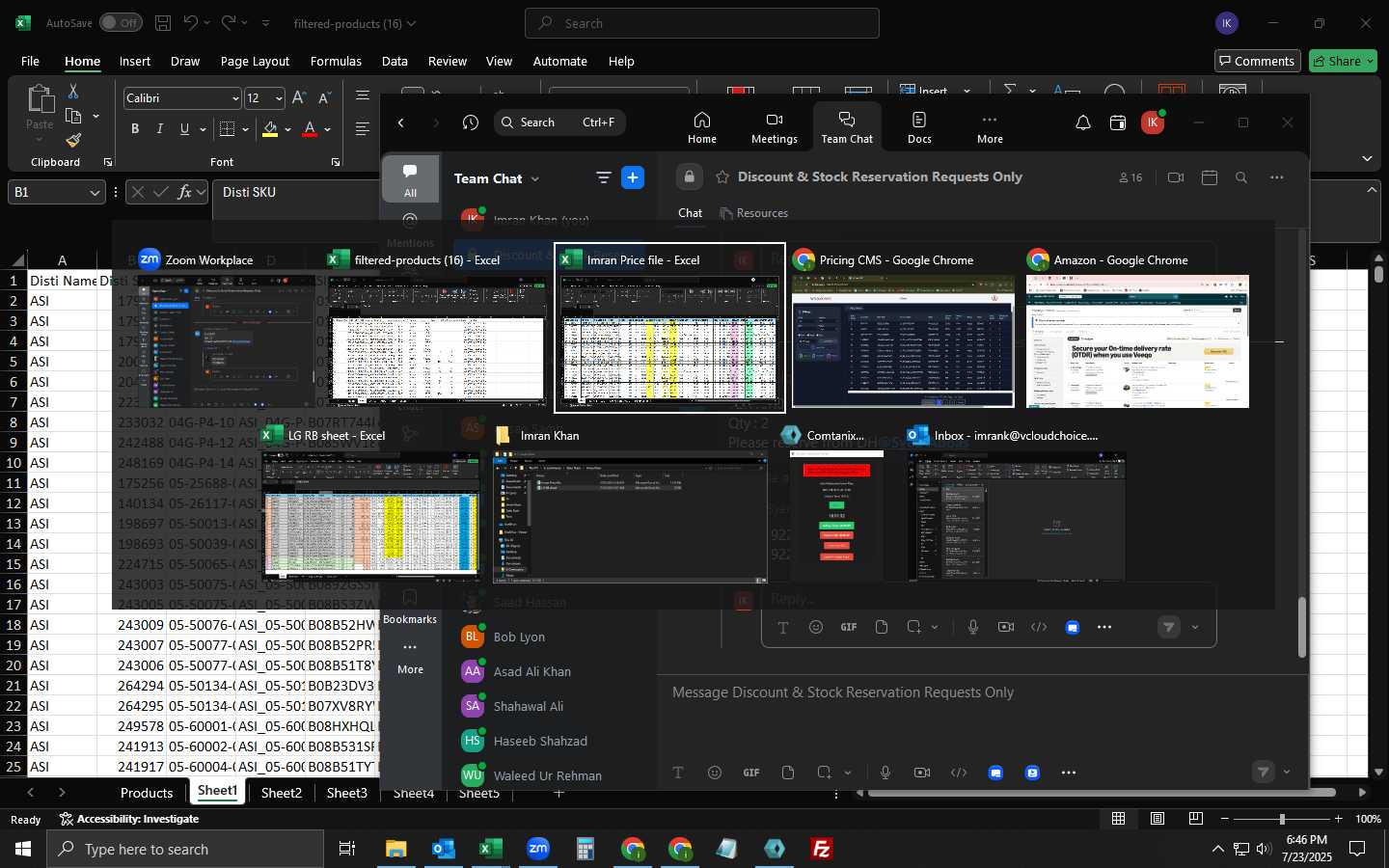The image size is (1389, 868).
Task: Open FileZilla from the taskbar
Action: [822, 849]
